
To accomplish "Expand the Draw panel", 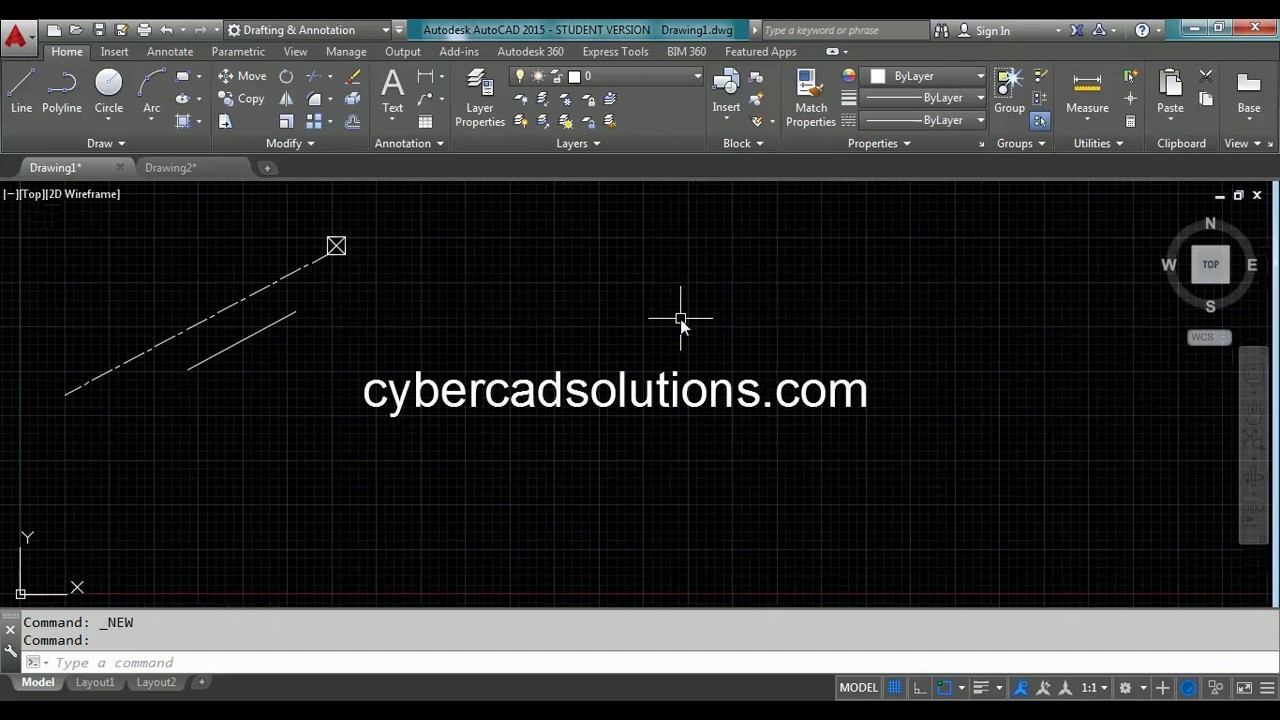I will 106,143.
